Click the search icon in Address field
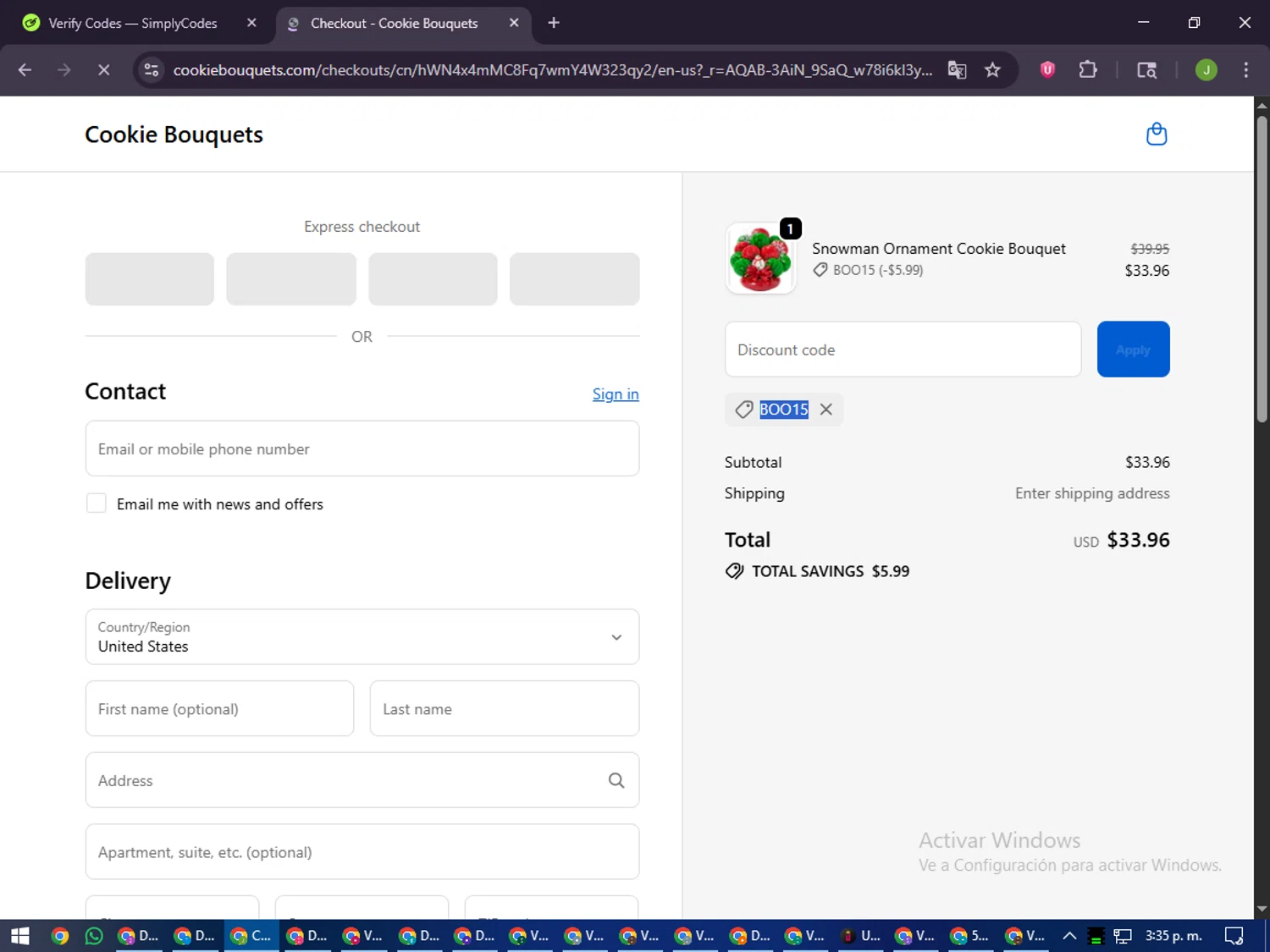This screenshot has width=1270, height=952. (616, 780)
